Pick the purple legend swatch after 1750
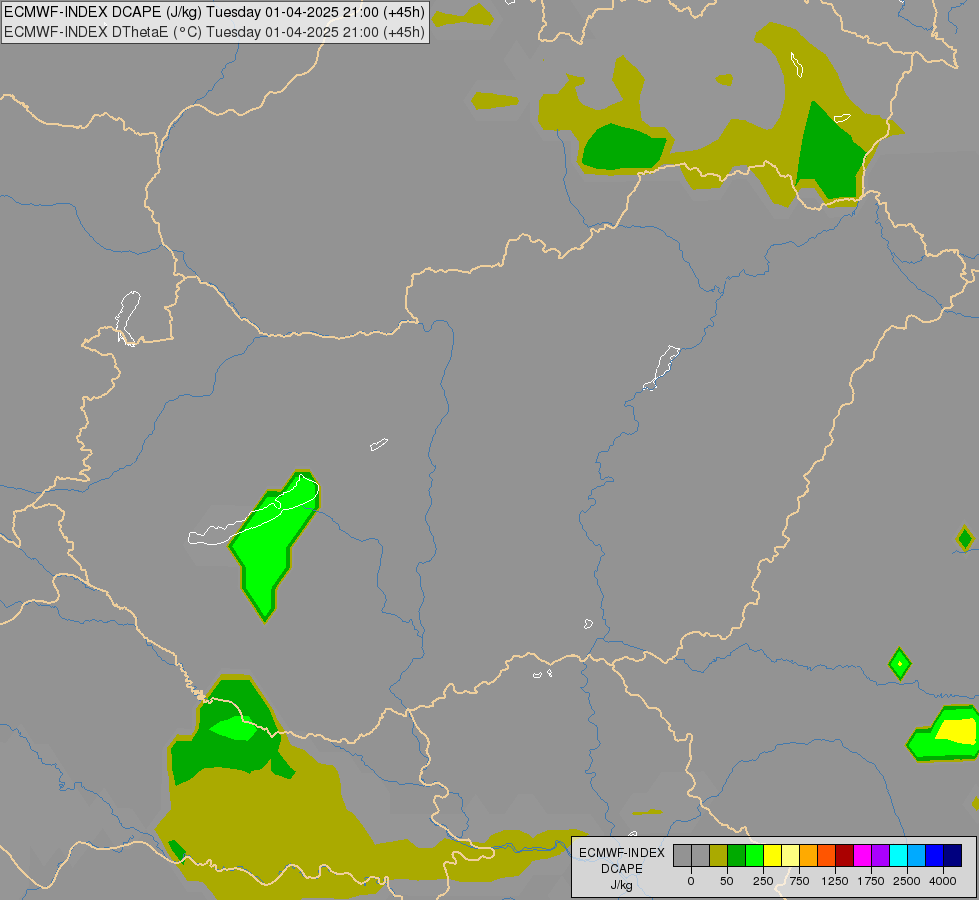 pos(881,855)
